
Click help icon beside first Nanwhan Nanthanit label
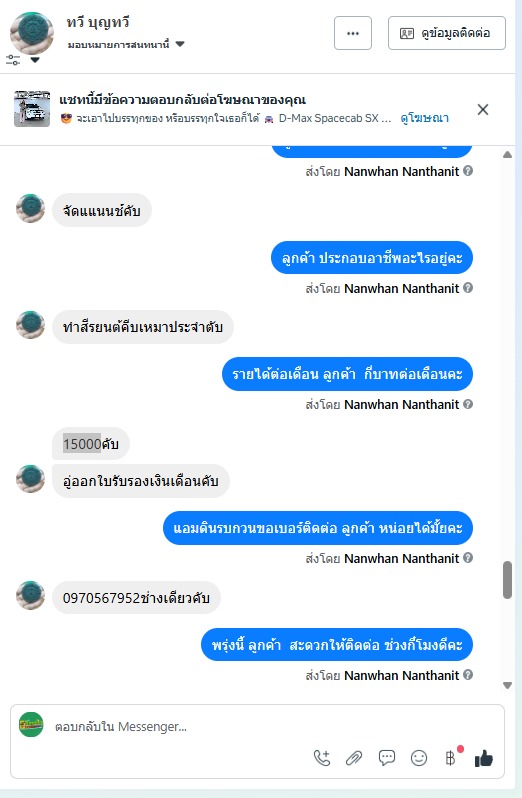coord(468,171)
